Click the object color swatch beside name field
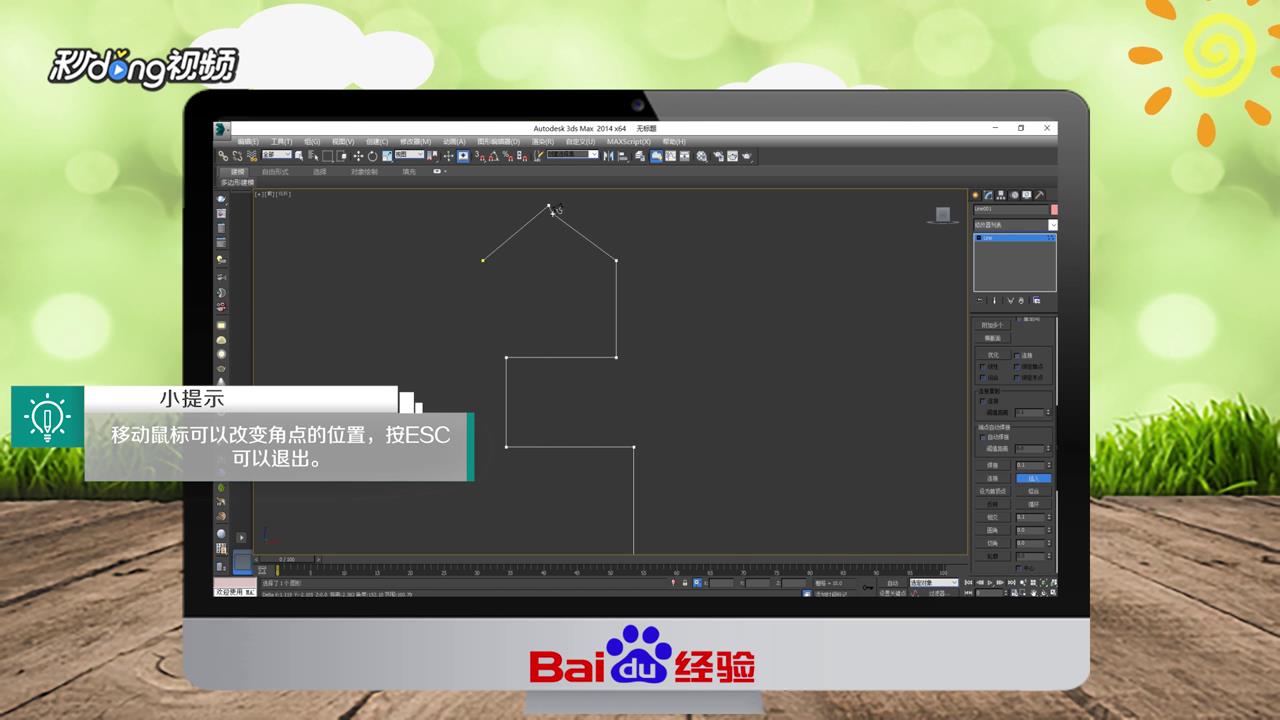The height and width of the screenshot is (720, 1280). (1054, 209)
